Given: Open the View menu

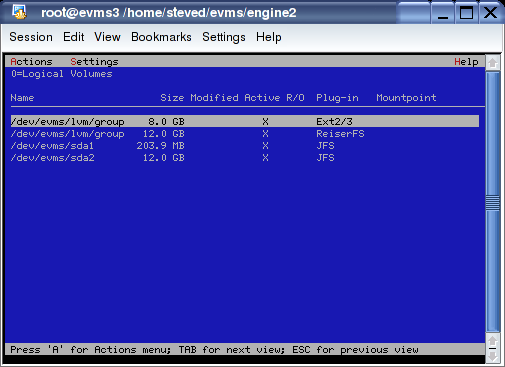Looking at the screenshot, I should (x=107, y=37).
